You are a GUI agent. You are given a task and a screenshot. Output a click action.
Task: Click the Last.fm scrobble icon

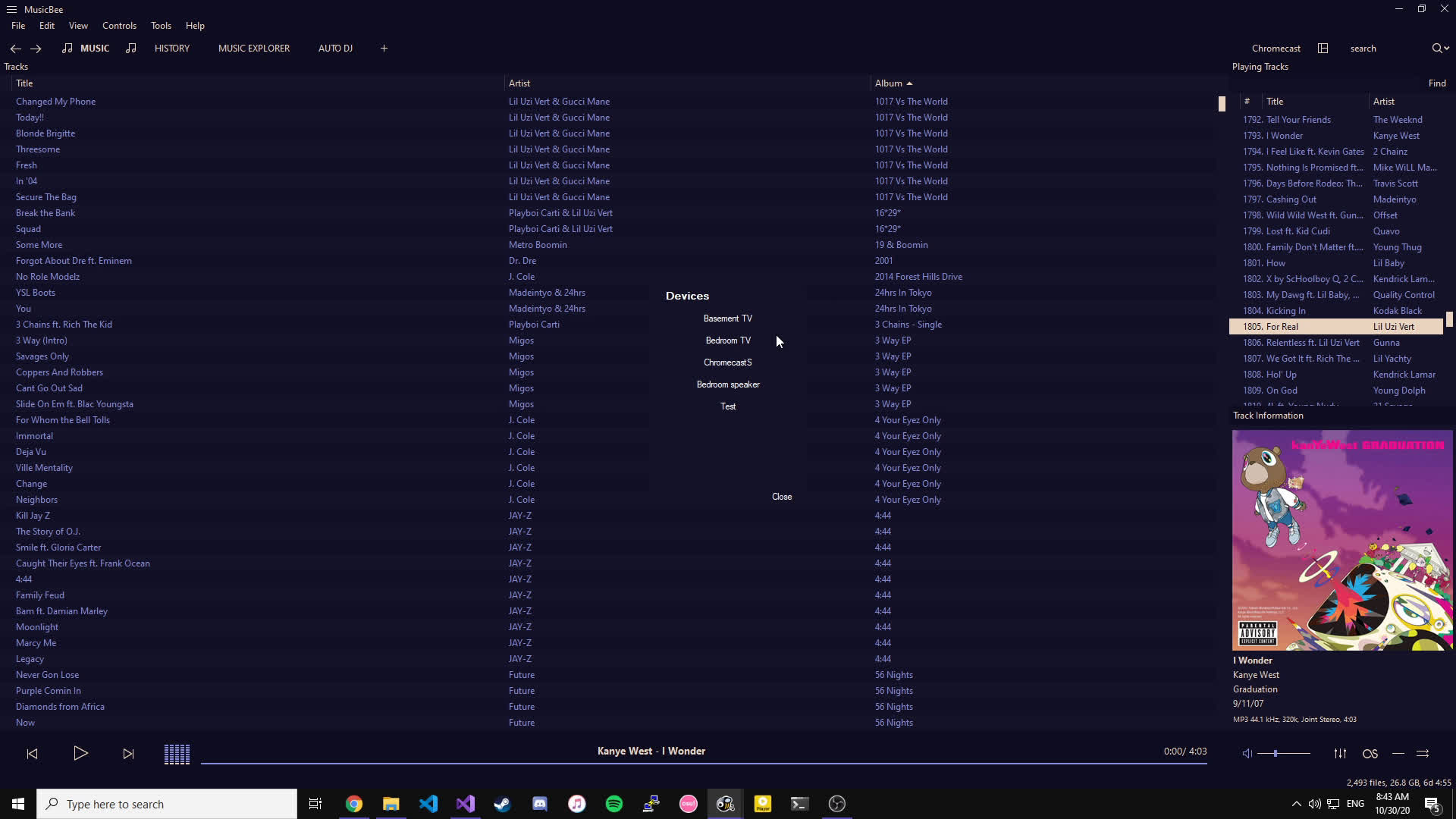[1370, 753]
